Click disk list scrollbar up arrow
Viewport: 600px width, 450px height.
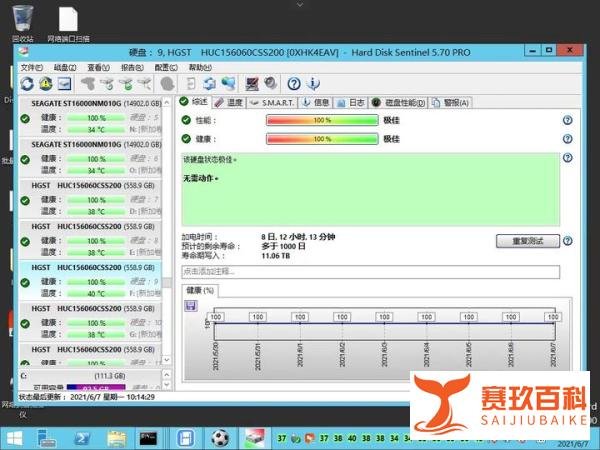[167, 103]
